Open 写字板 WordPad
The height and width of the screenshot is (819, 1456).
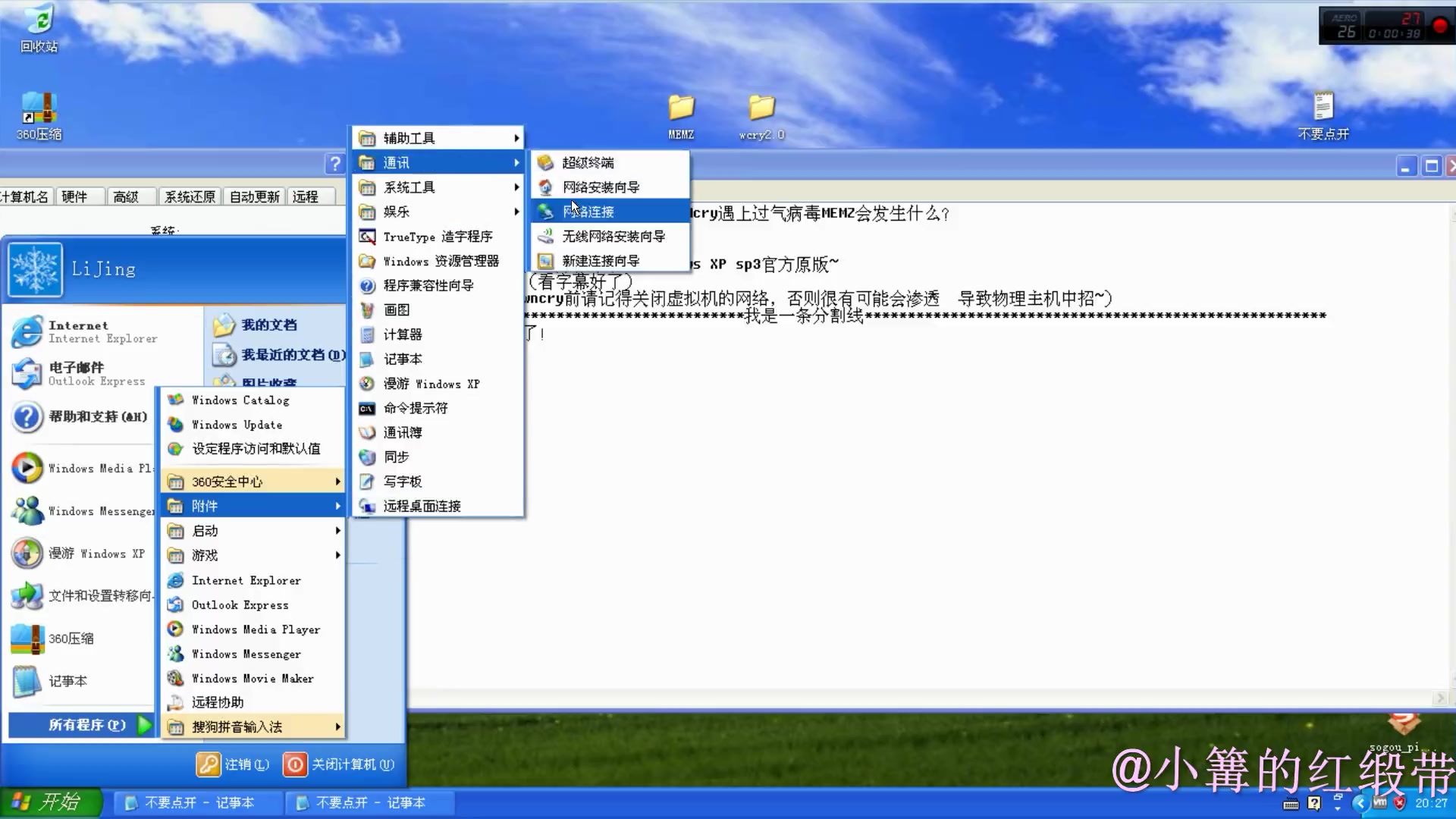pos(438,482)
